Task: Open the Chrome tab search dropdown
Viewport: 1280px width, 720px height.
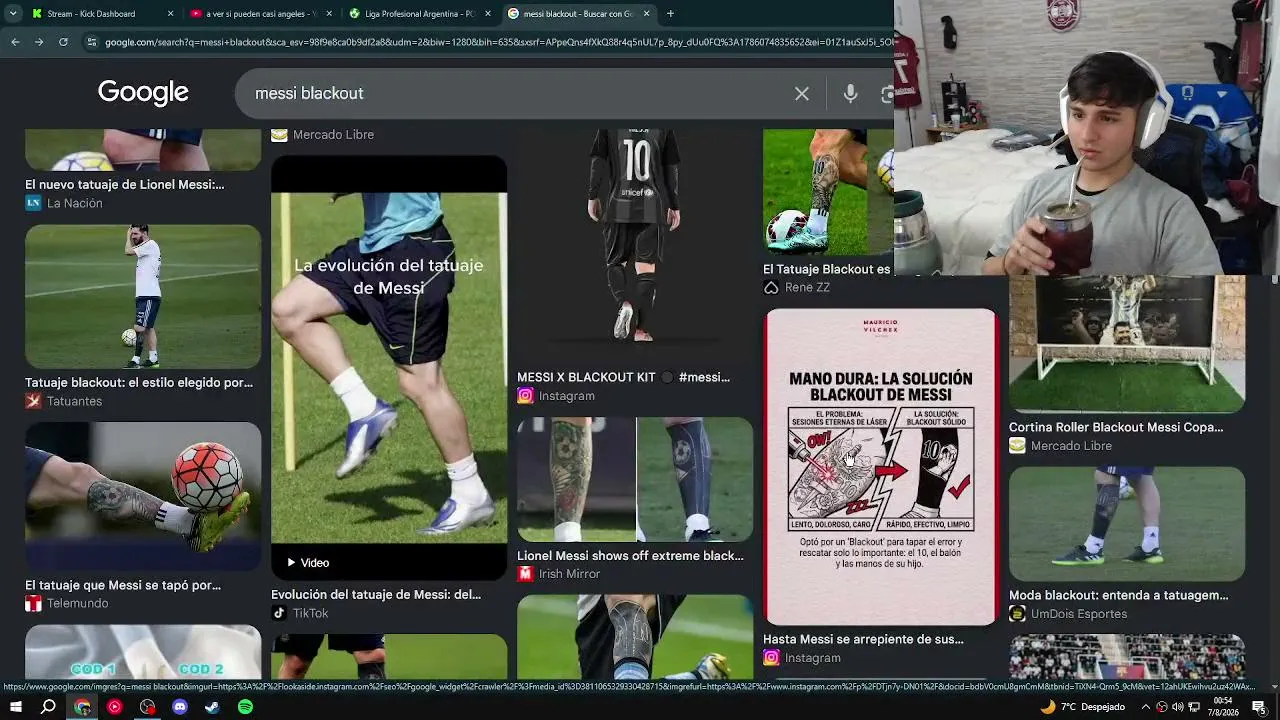Action: (x=13, y=14)
